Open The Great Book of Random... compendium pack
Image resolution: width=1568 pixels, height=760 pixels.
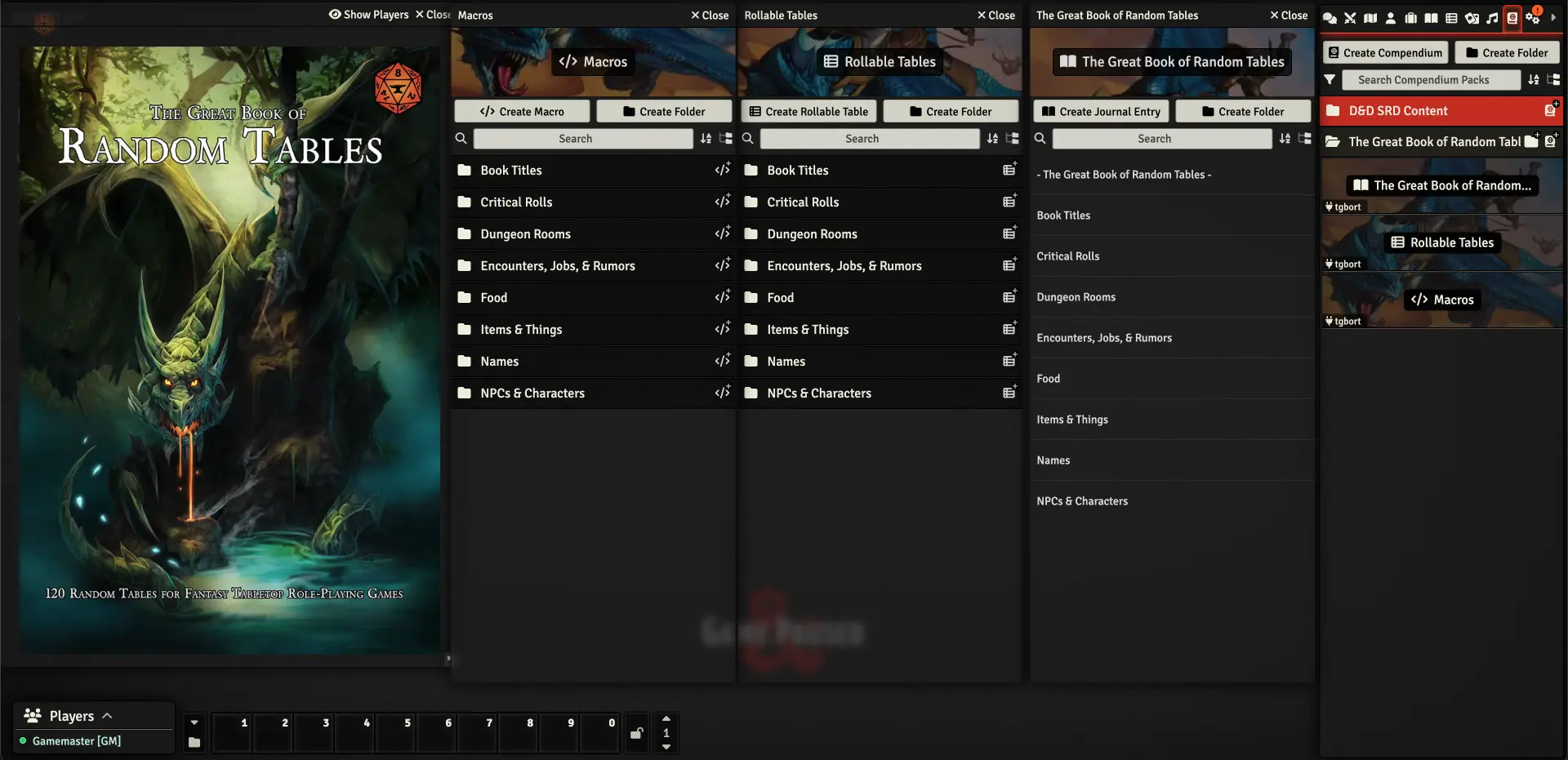[x=1441, y=185]
